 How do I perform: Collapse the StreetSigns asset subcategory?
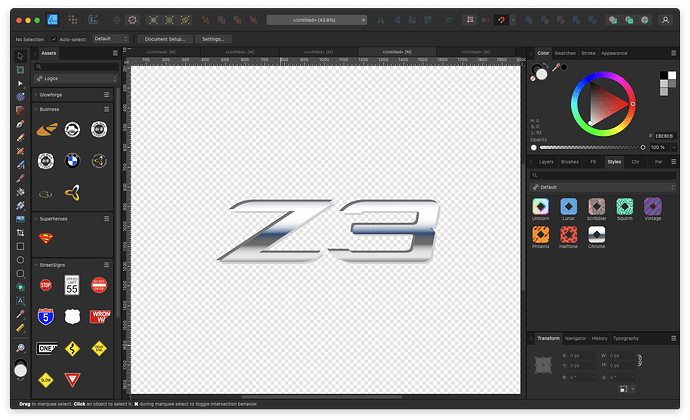point(36,265)
